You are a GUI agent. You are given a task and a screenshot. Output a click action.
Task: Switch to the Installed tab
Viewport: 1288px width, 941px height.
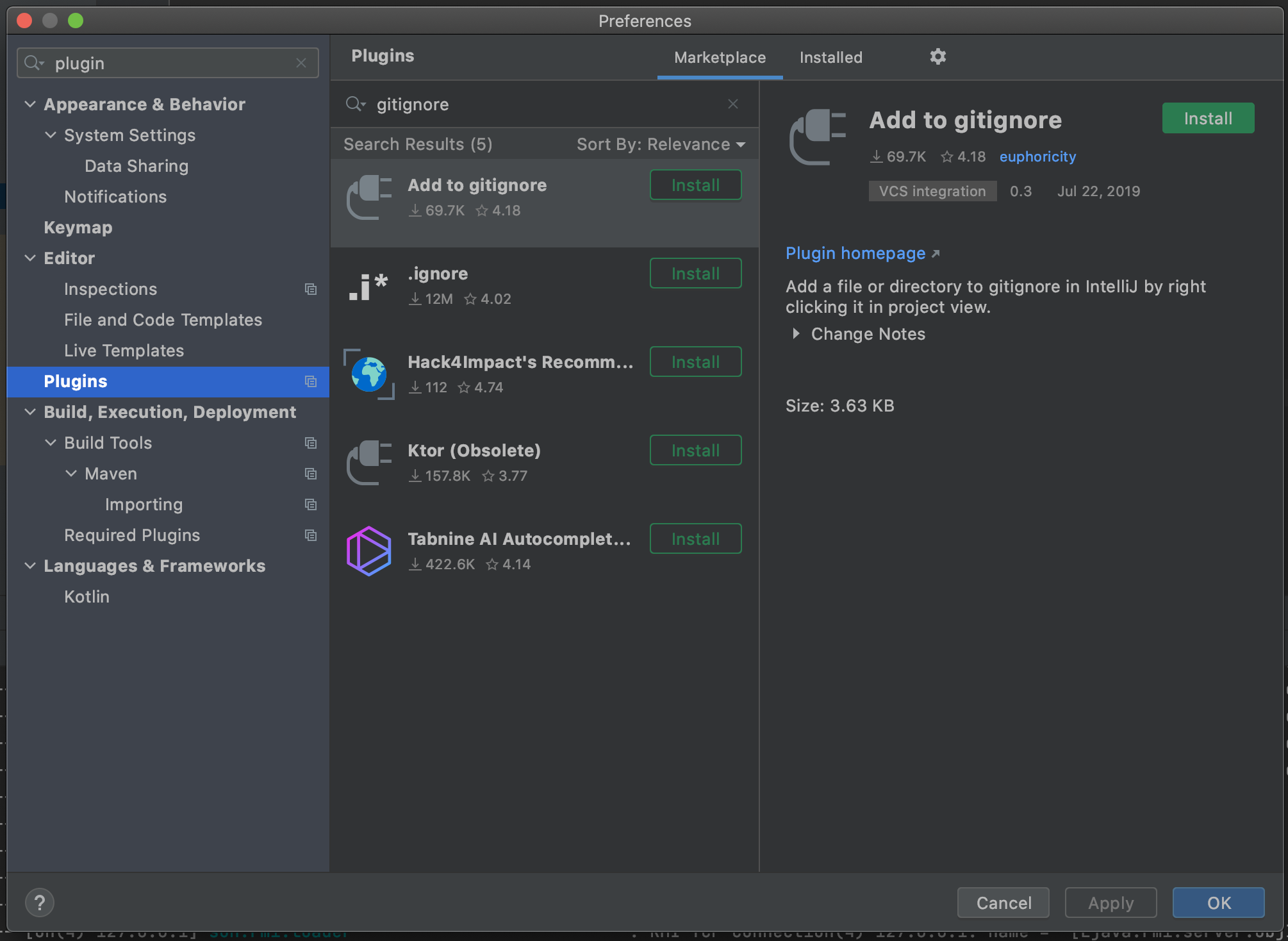830,58
